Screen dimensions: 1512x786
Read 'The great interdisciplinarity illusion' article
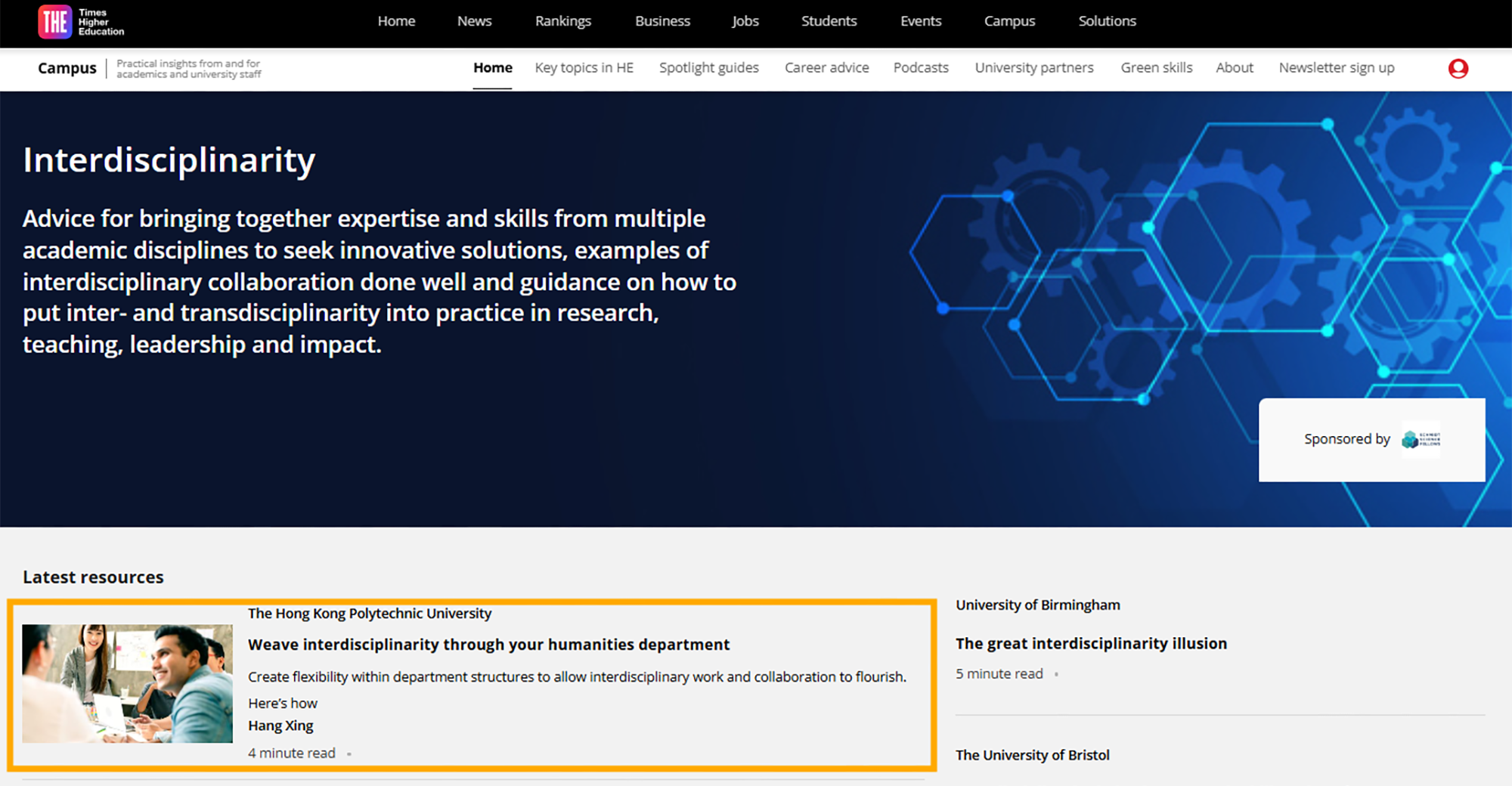tap(1091, 644)
